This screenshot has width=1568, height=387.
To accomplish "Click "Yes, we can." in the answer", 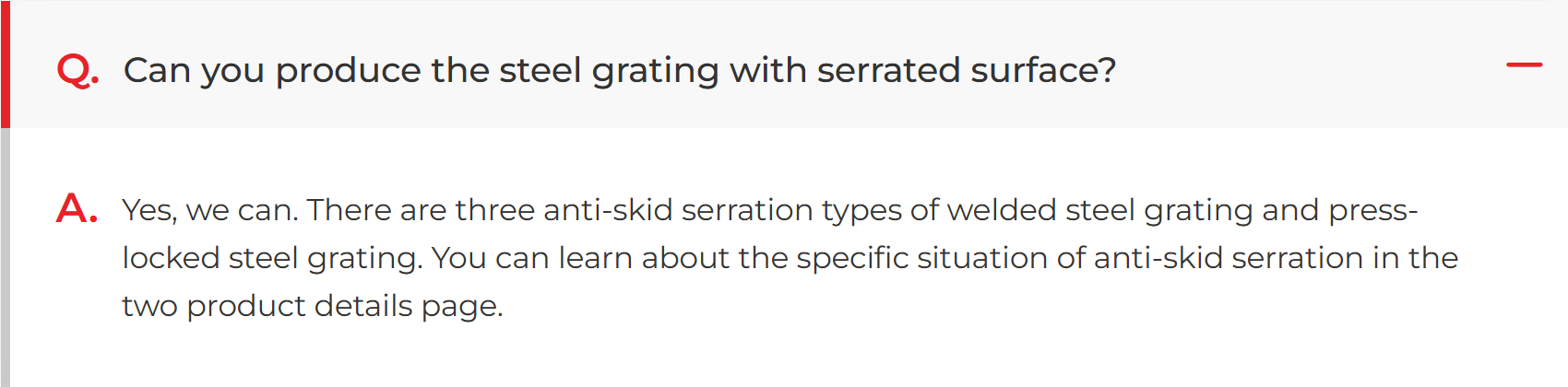I will point(210,210).
